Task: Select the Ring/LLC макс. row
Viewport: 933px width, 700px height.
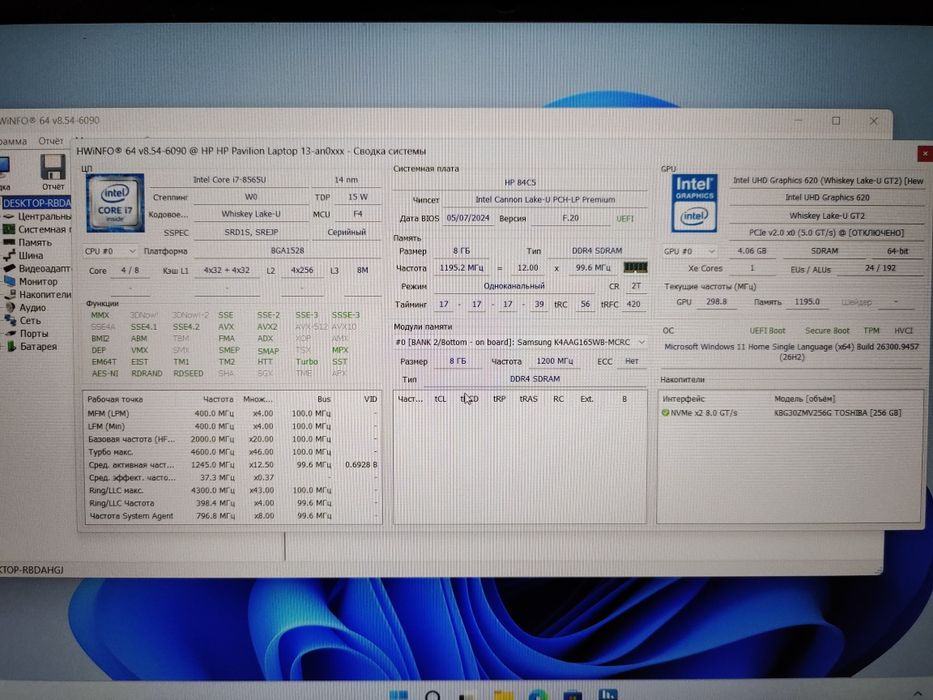Action: coord(232,490)
